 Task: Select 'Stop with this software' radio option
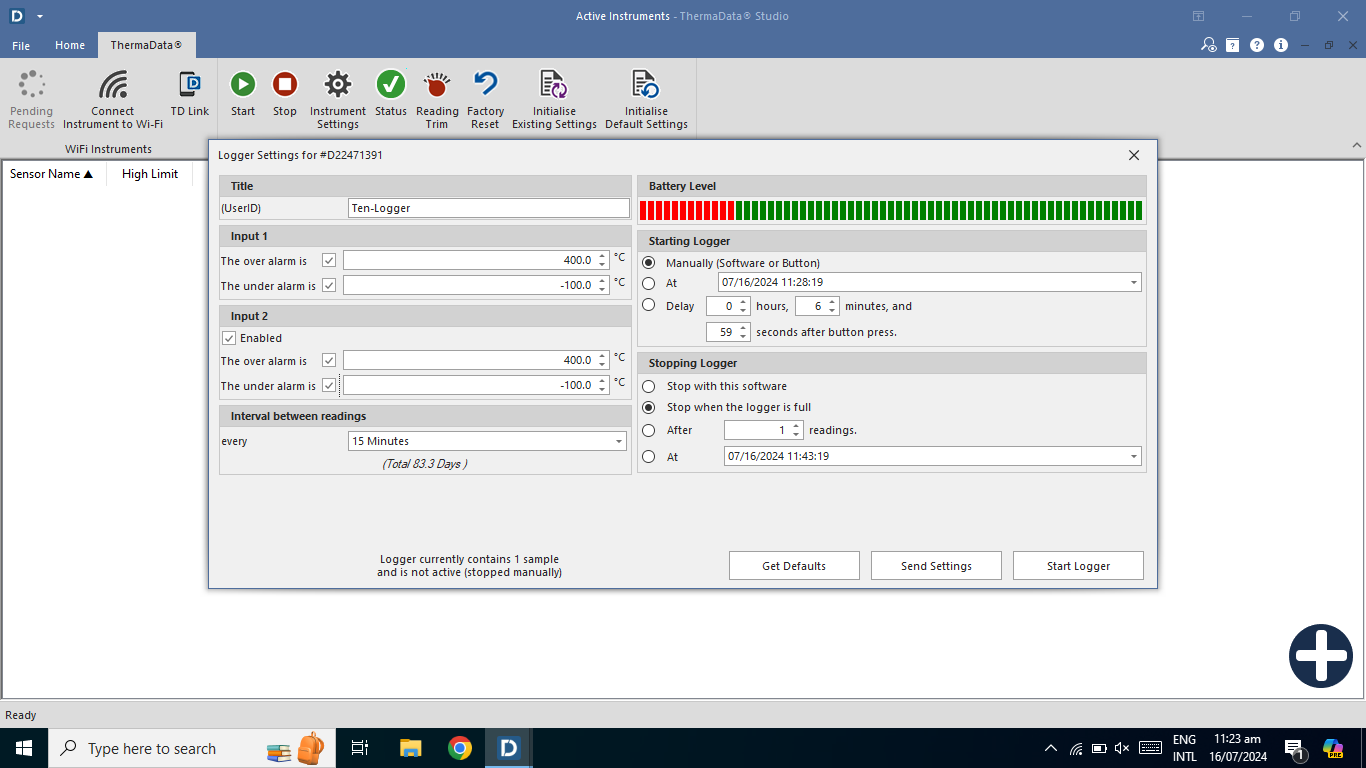point(649,386)
